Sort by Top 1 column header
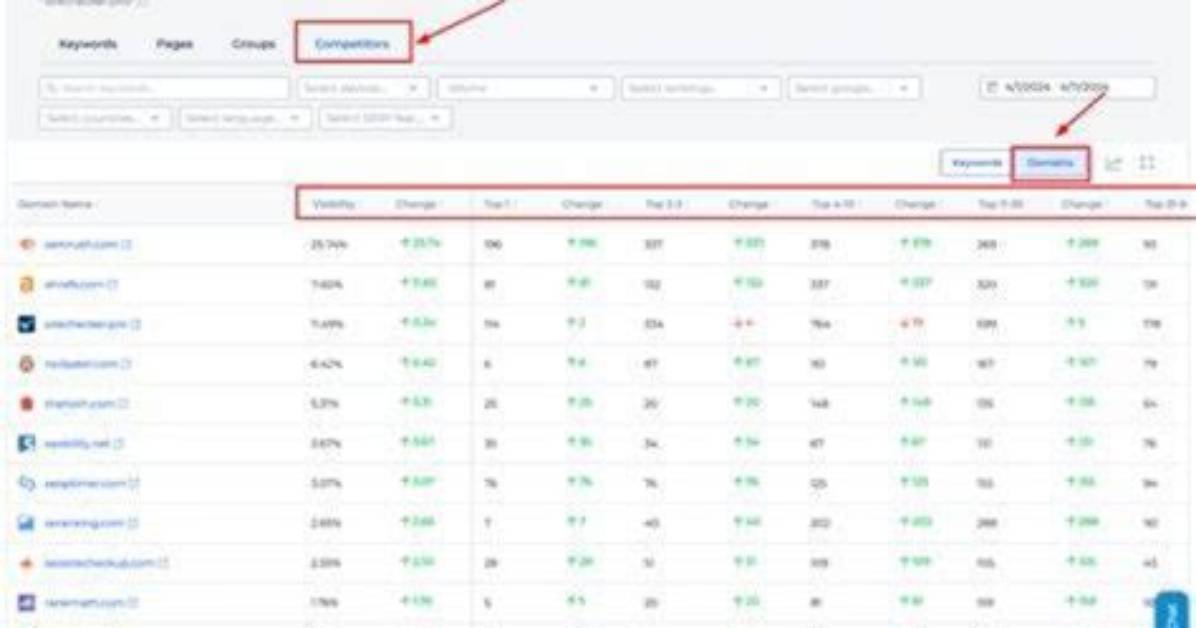This screenshot has height=628, width=1196. point(497,205)
